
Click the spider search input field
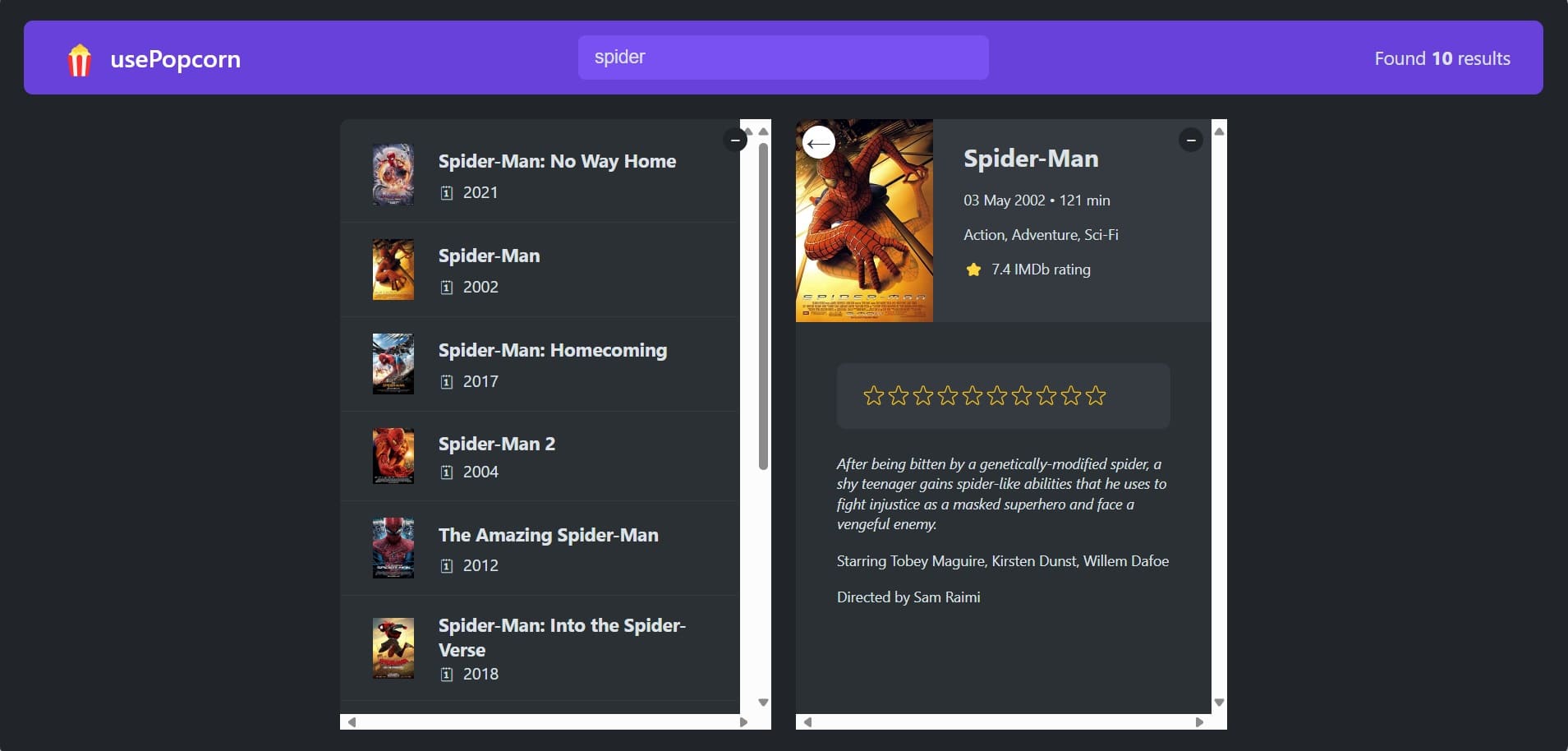tap(783, 58)
